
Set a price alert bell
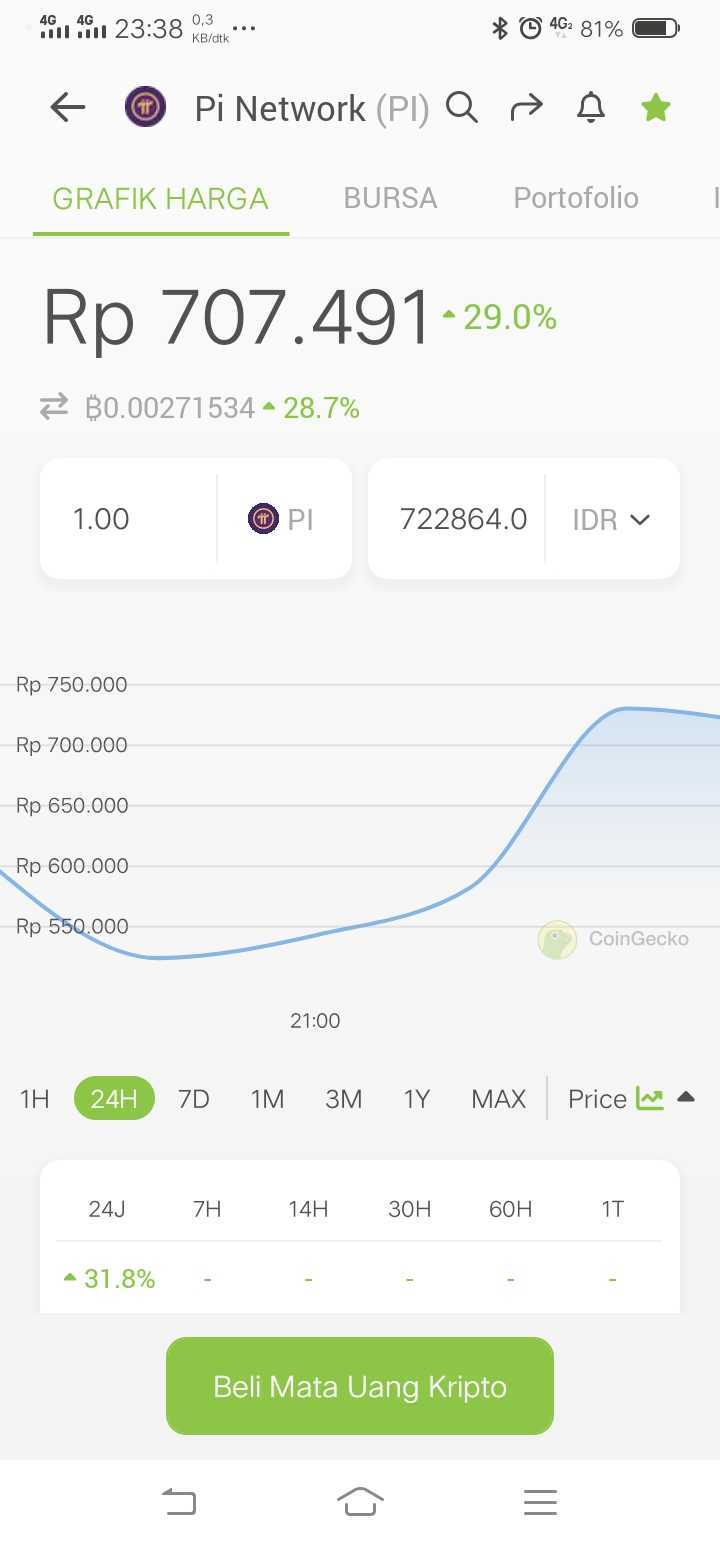click(591, 107)
